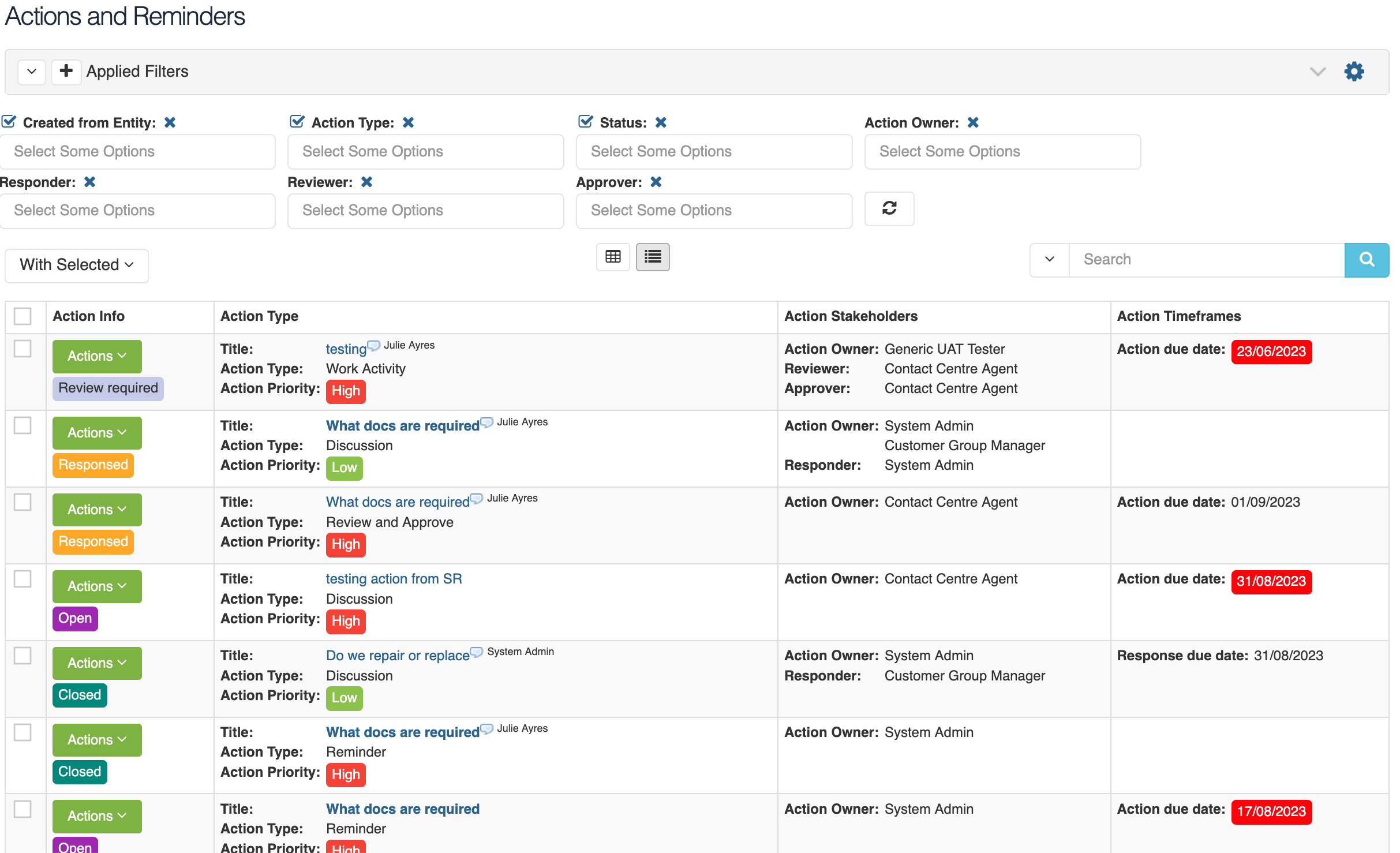Switch to list view layout
Screen dimensions: 1400x853
point(652,257)
